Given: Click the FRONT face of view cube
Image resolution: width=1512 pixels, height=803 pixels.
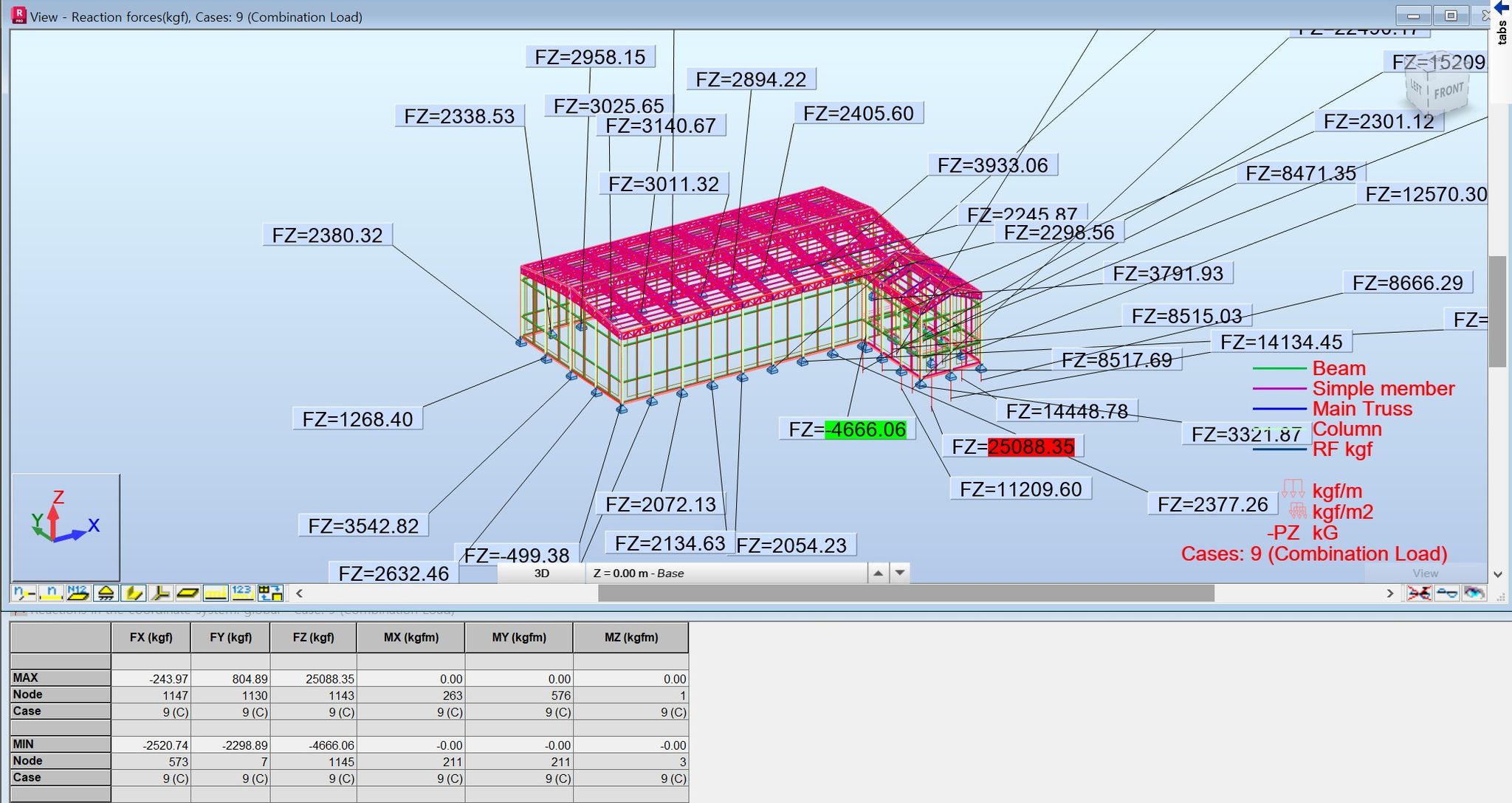Looking at the screenshot, I should (x=1449, y=91).
